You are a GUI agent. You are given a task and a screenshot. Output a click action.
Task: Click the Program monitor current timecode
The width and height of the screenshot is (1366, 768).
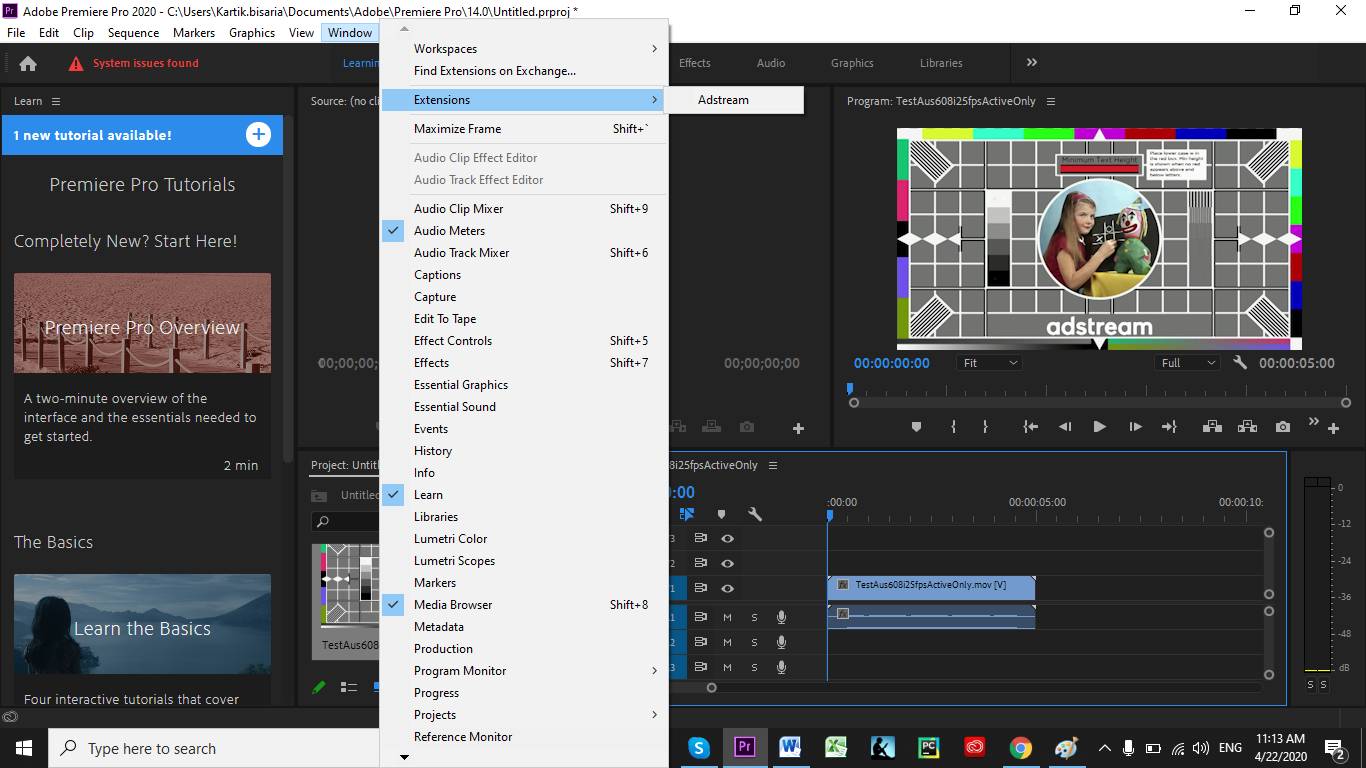tap(892, 363)
